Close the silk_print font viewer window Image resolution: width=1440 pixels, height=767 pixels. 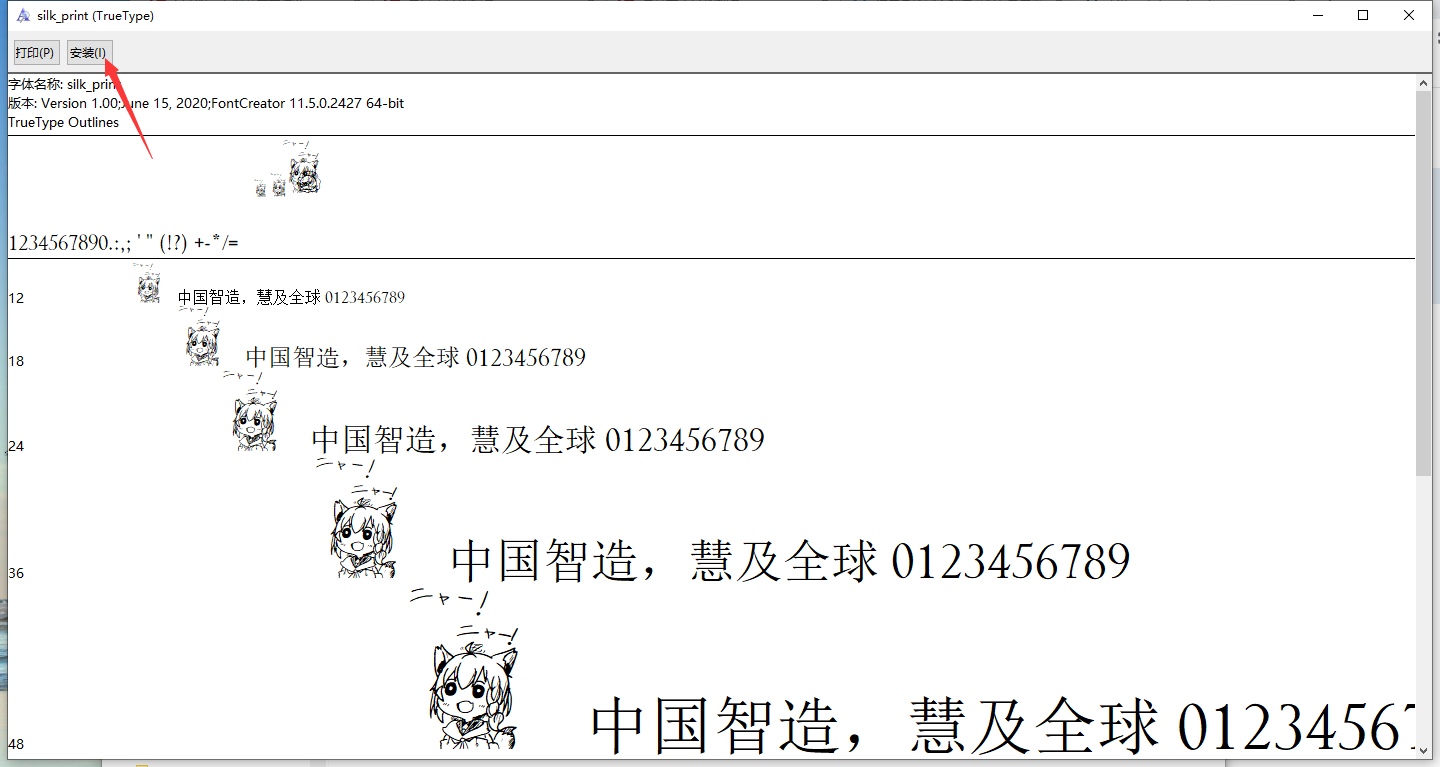pyautogui.click(x=1409, y=15)
